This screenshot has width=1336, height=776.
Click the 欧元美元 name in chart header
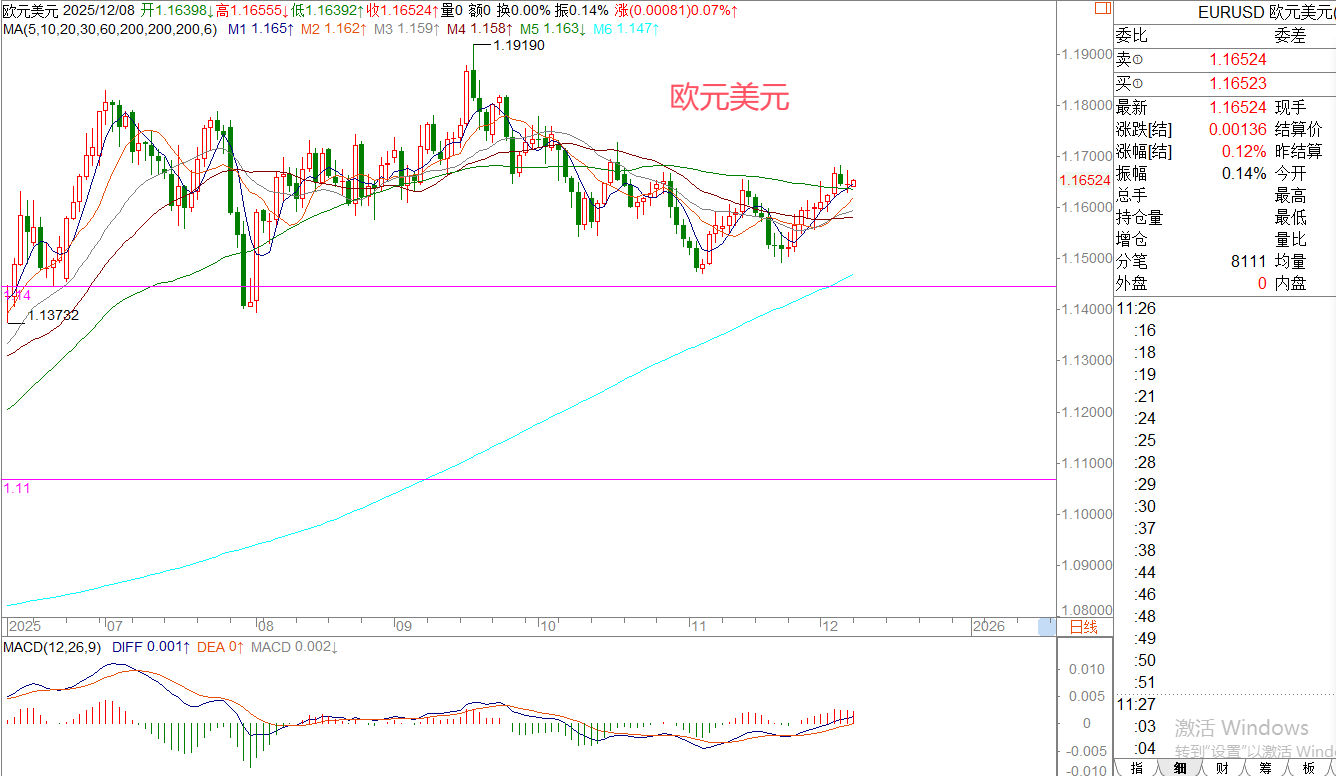click(x=31, y=10)
